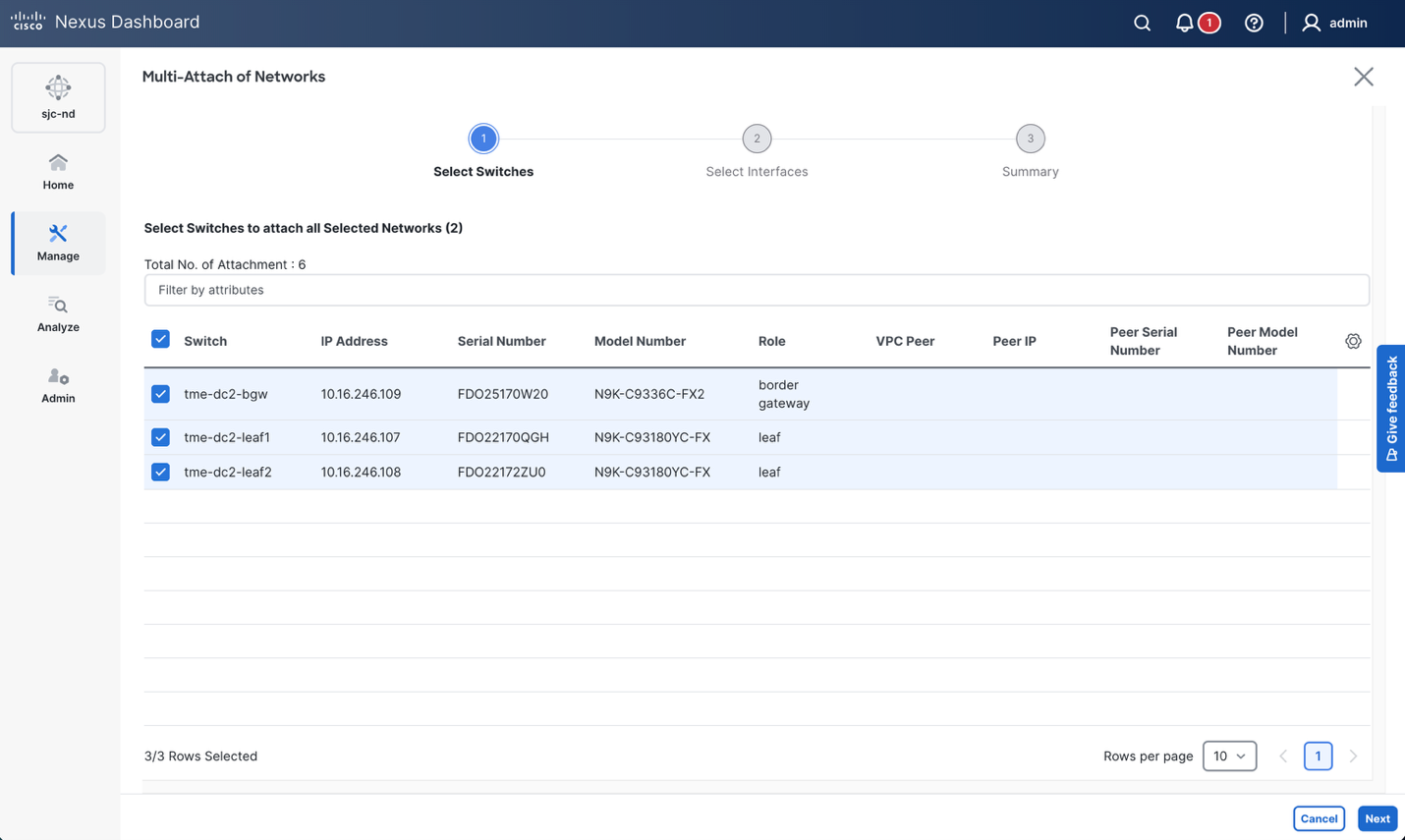
Task: Click serial number FDO22170QGH
Action: tap(503, 437)
